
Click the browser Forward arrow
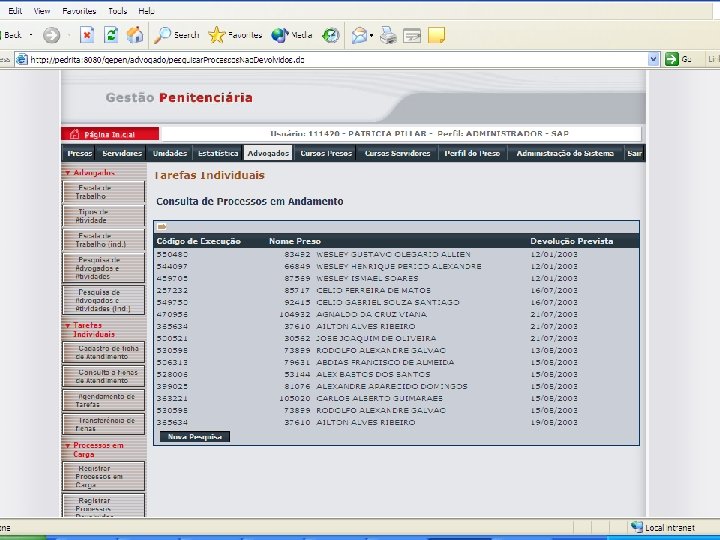click(51, 35)
